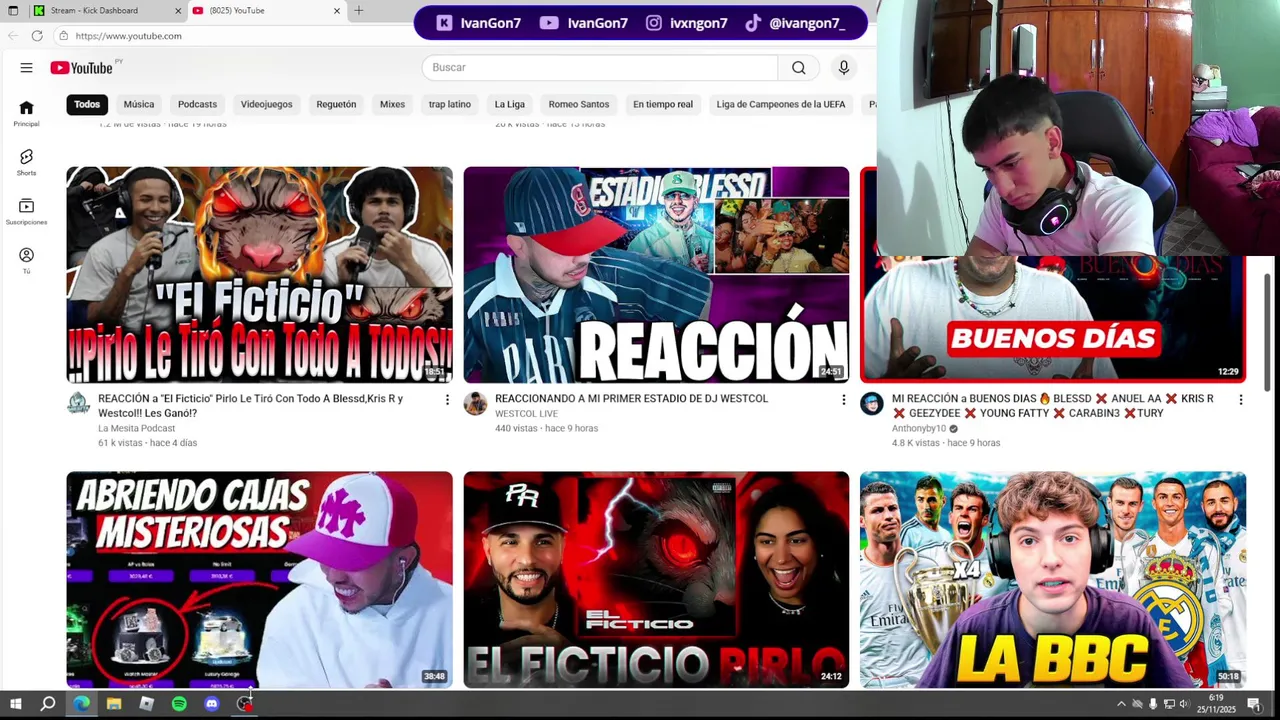
Task: Select Liga de Campeones de la UEFA chip
Action: (781, 104)
